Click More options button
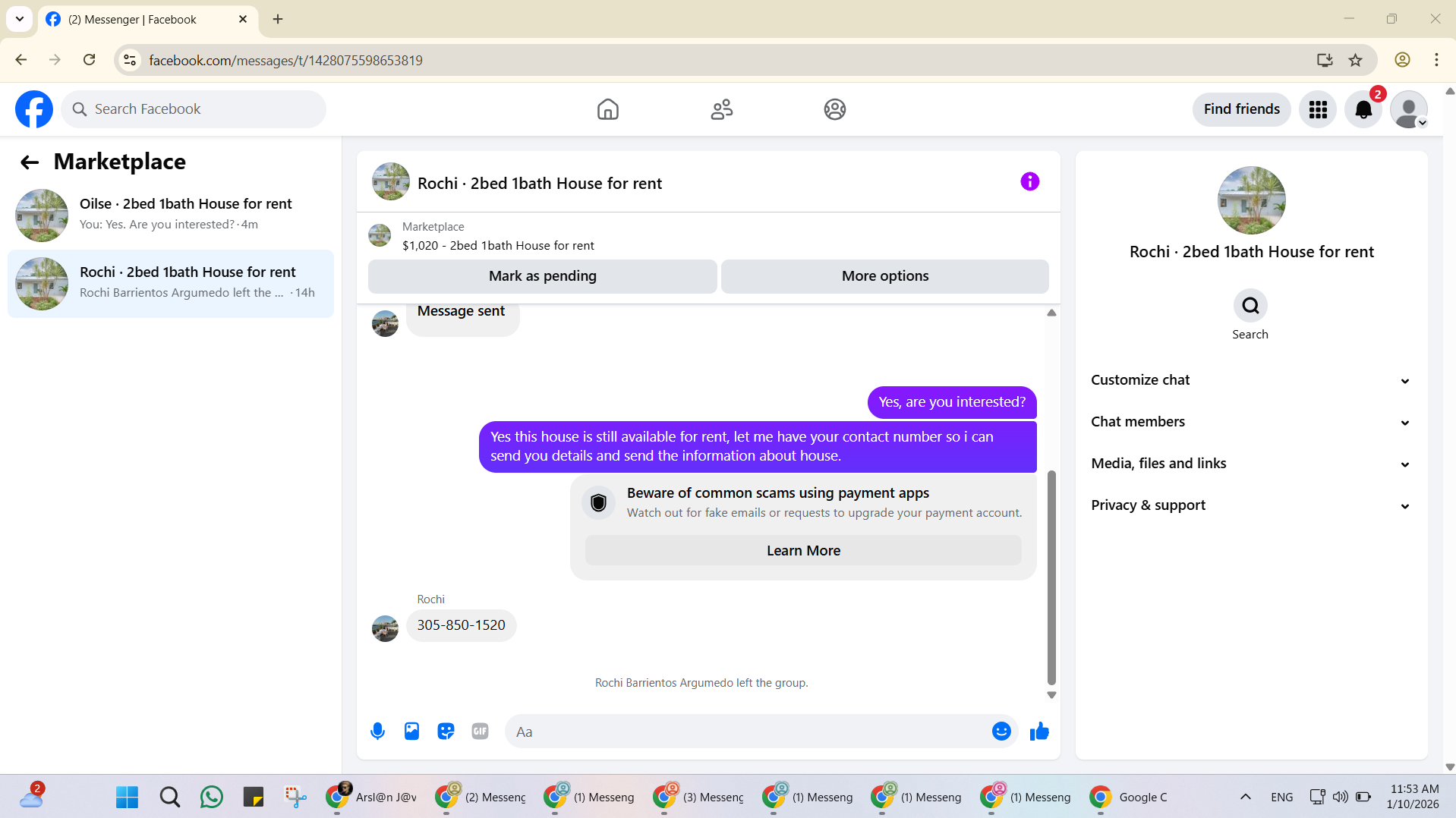1456x818 pixels. [885, 276]
